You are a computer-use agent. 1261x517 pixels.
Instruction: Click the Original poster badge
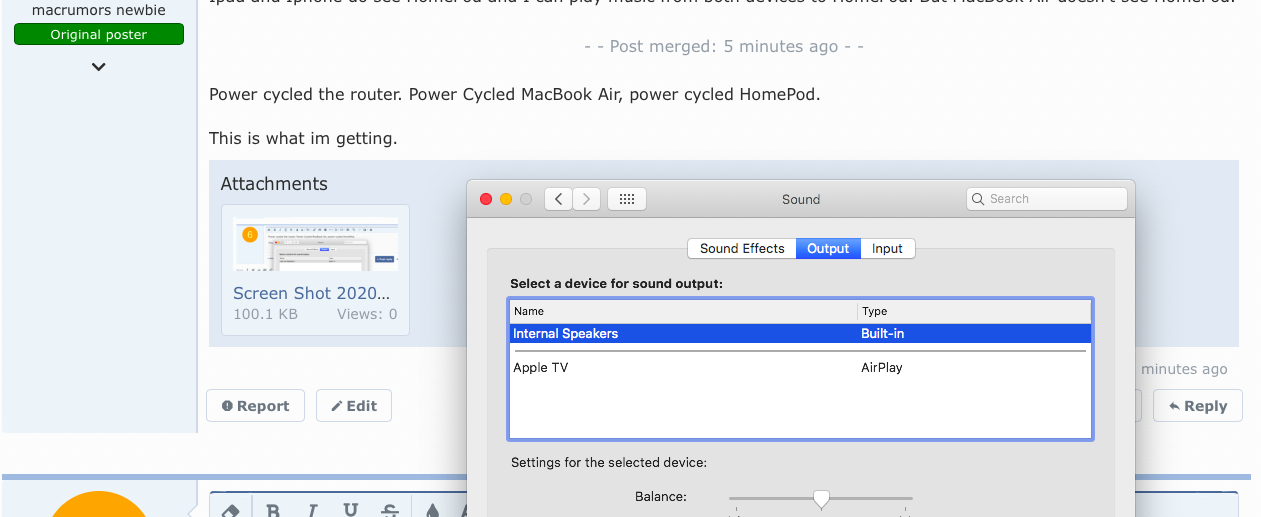click(x=98, y=35)
